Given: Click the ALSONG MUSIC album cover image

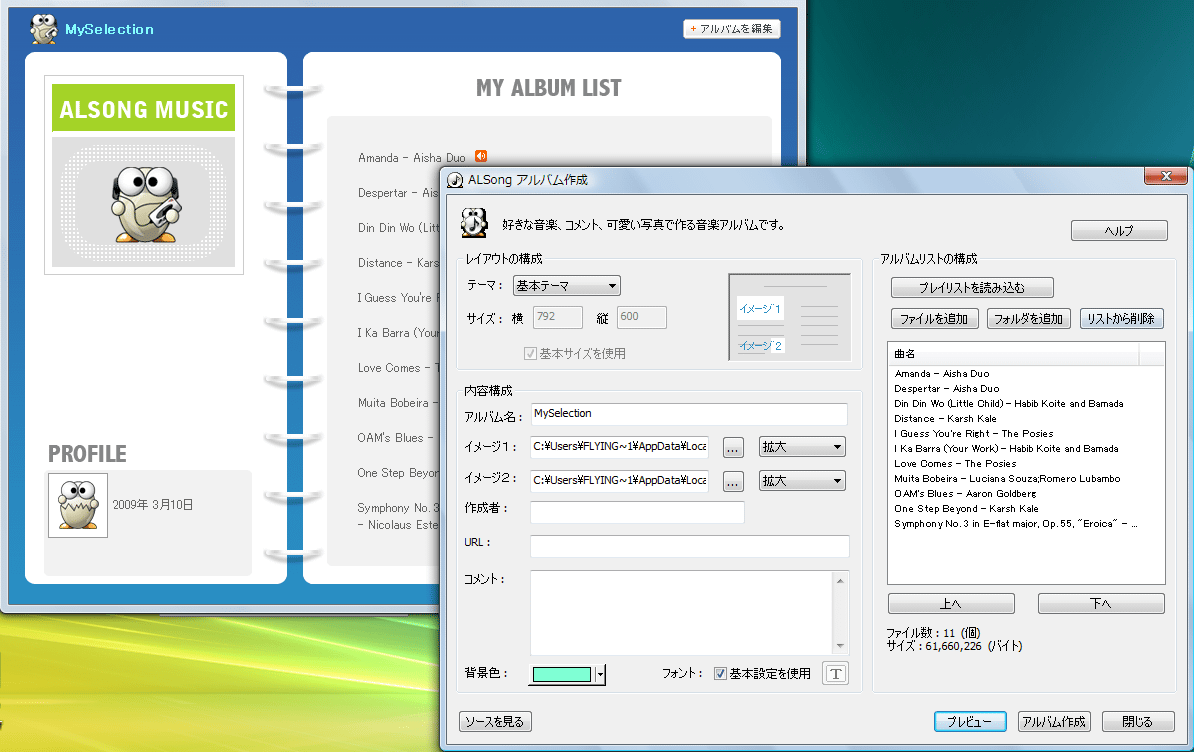Looking at the screenshot, I should coord(144,175).
